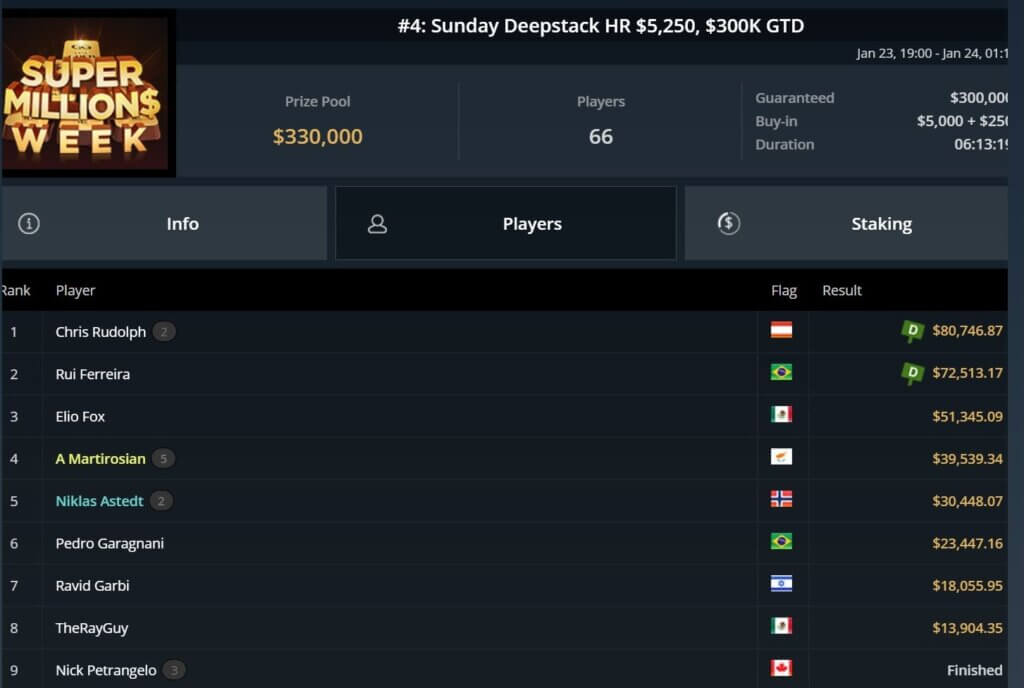Click the green D marker beside Chris Rudolph's winnings

pyautogui.click(x=911, y=331)
